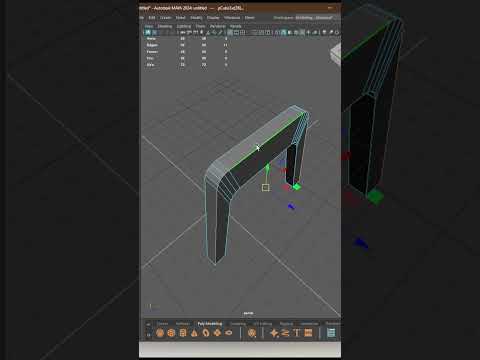This screenshot has height=360, width=480.
Task: Click the green Y-axis manipulator arrow
Action: tap(267, 168)
